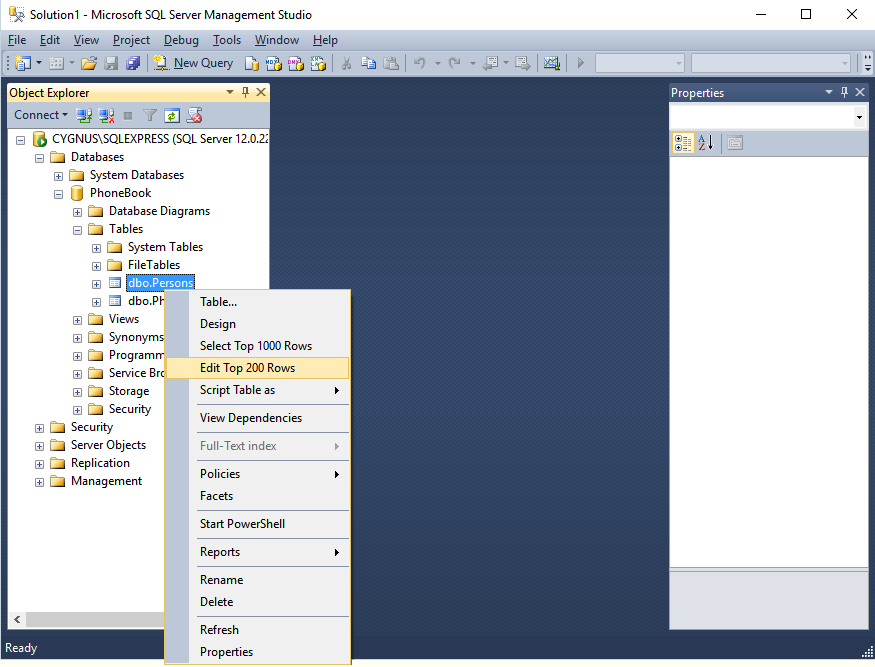Expand the Replication folder

[40, 464]
